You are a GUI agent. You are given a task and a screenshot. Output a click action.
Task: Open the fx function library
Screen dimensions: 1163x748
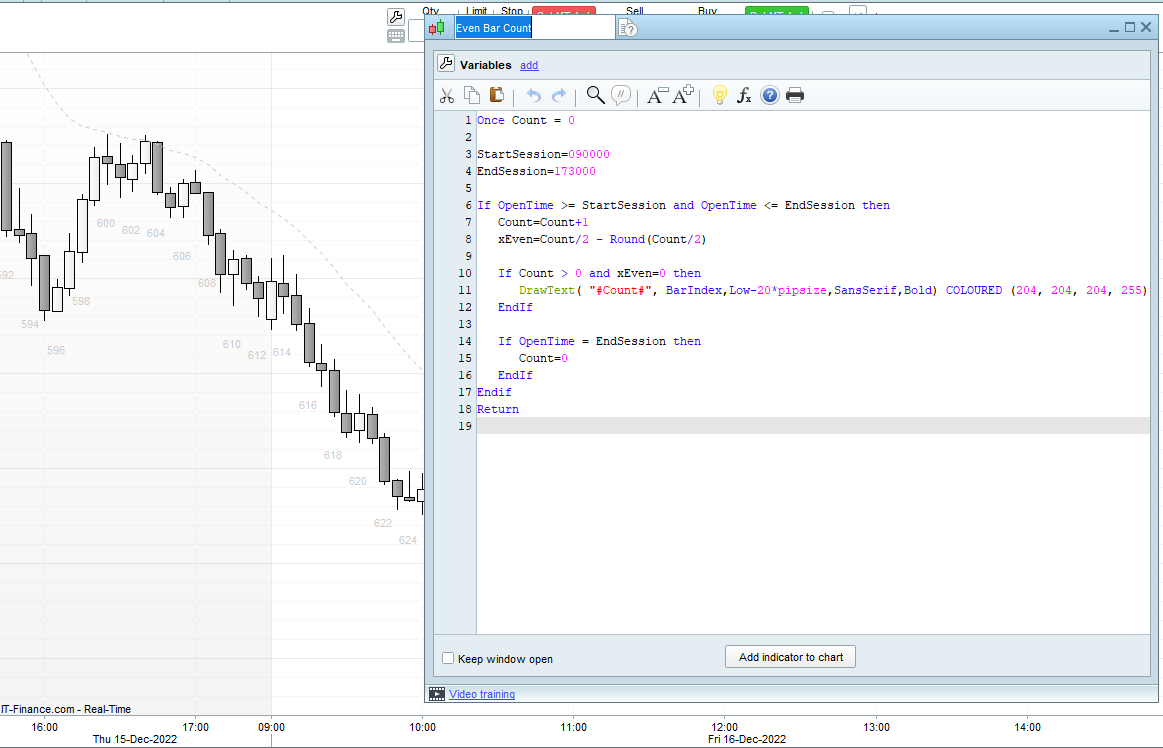click(x=744, y=96)
